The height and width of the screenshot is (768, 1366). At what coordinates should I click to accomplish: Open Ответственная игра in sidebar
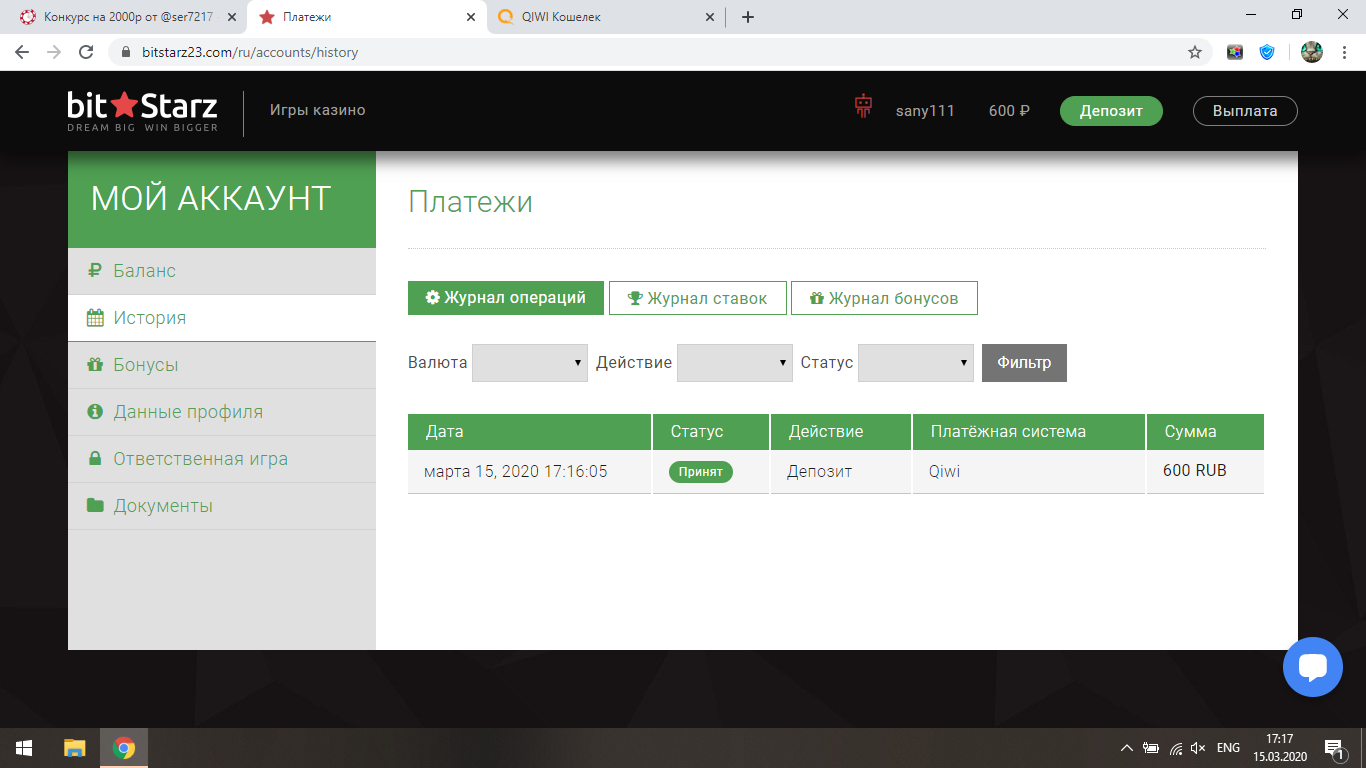tap(222, 459)
